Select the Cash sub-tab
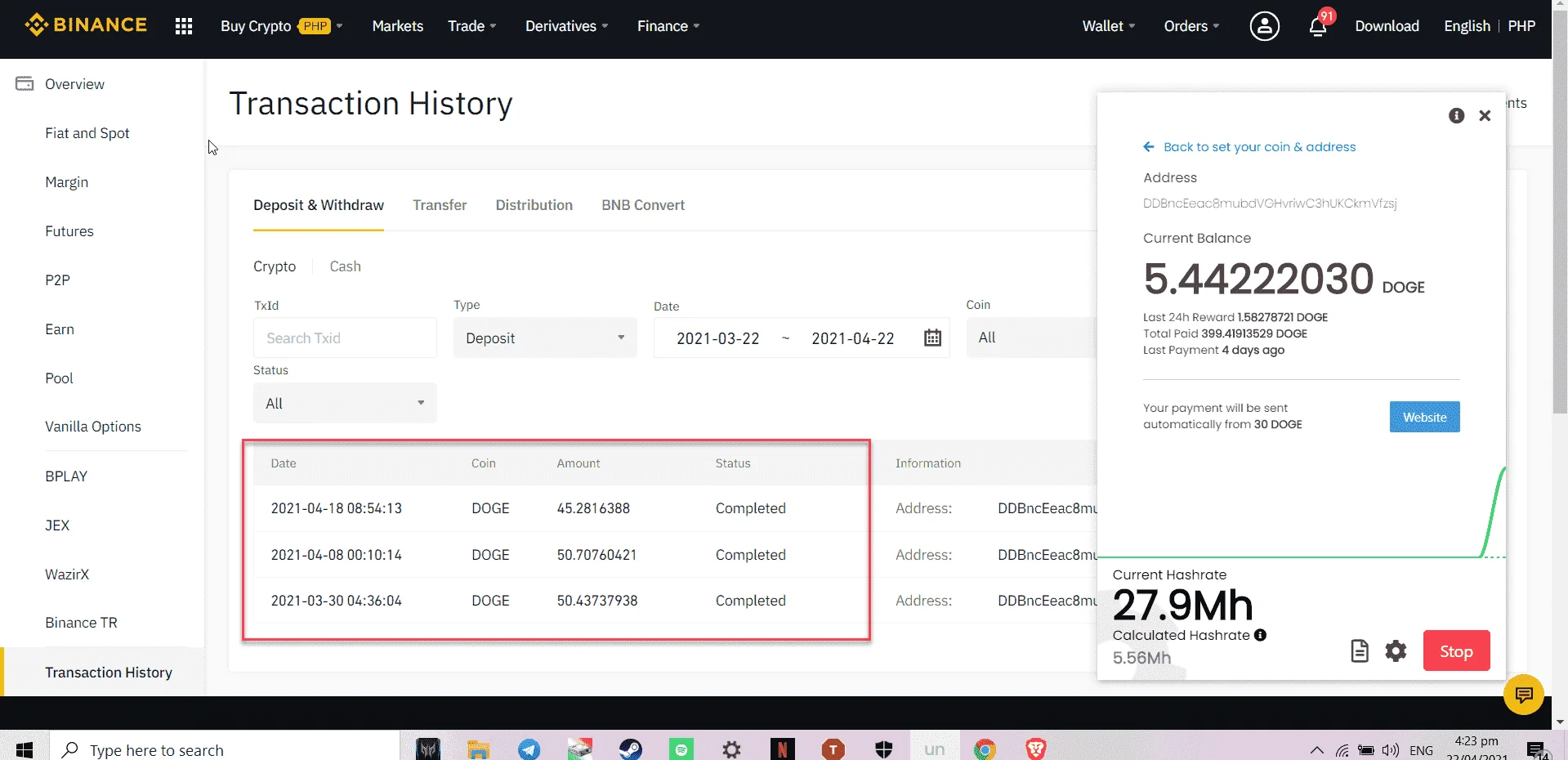The height and width of the screenshot is (760, 1568). click(x=345, y=266)
